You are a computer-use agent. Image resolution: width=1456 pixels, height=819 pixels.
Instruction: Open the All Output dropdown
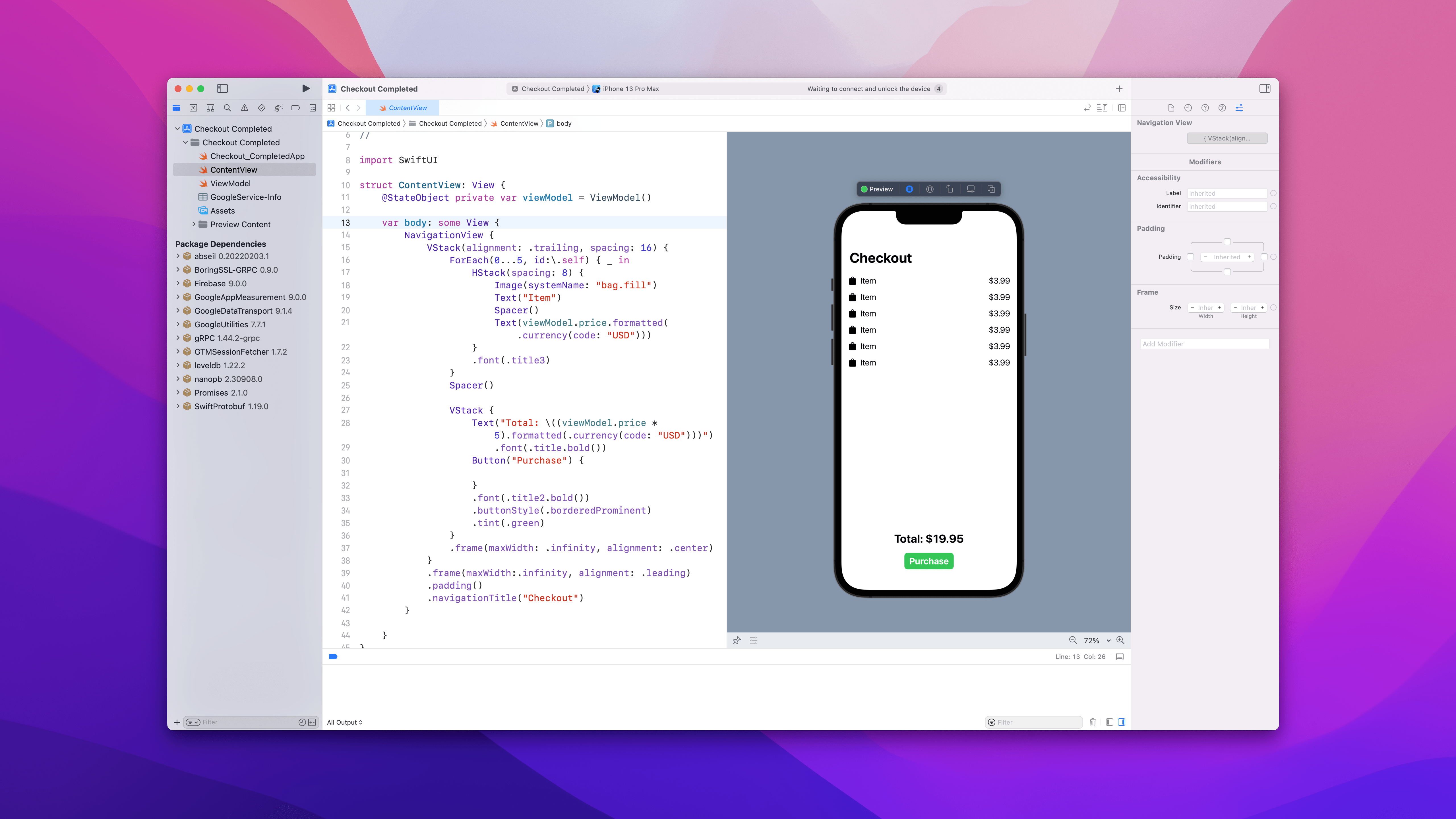click(x=345, y=722)
